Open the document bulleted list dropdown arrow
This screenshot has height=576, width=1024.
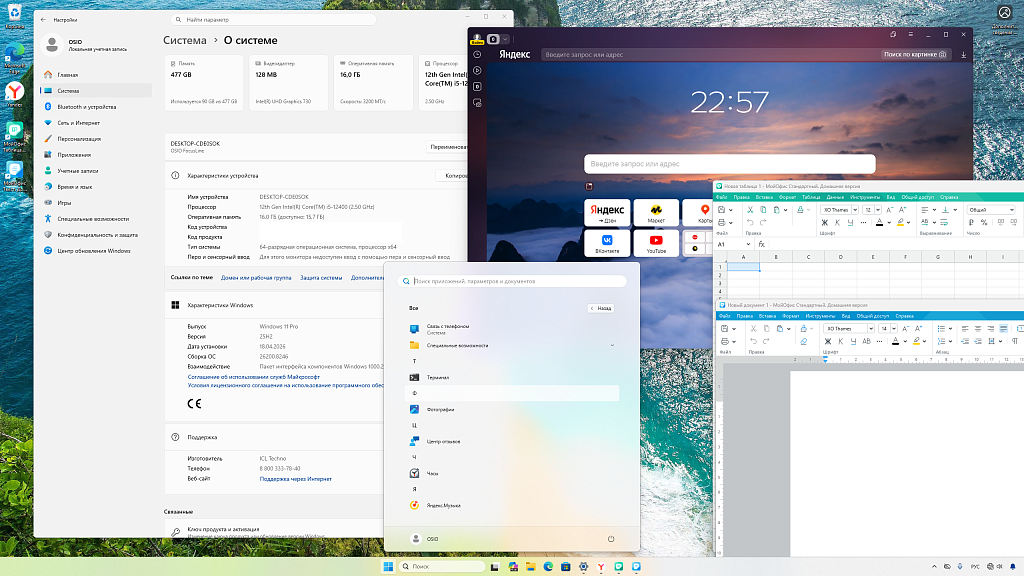pyautogui.click(x=950, y=328)
